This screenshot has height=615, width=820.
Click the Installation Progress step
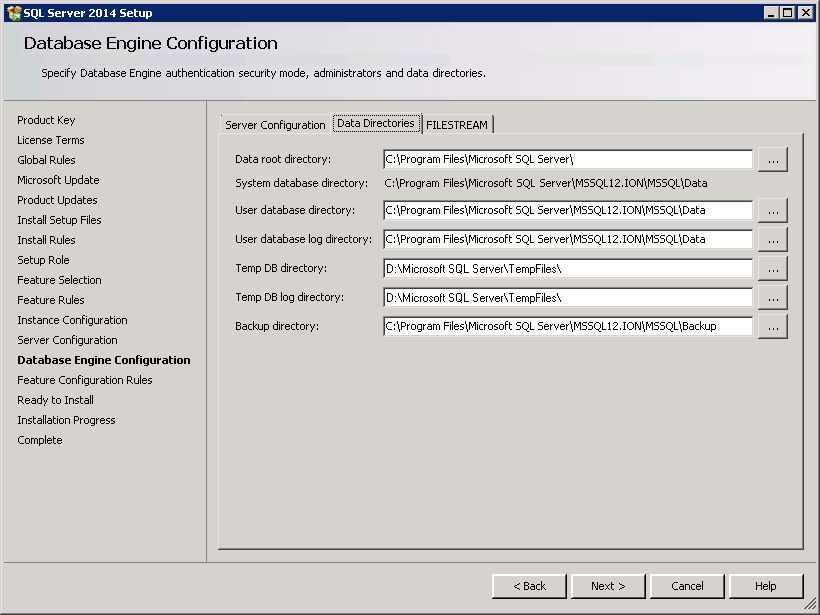66,420
